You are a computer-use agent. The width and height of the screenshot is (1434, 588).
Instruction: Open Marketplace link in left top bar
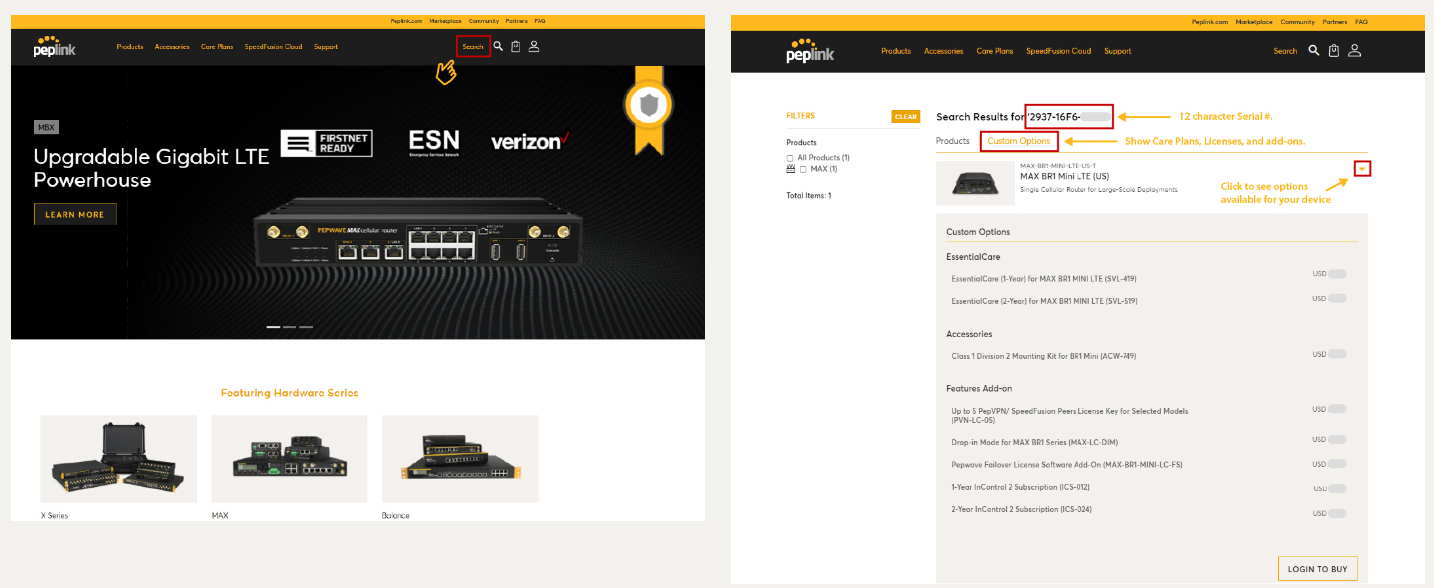click(445, 21)
